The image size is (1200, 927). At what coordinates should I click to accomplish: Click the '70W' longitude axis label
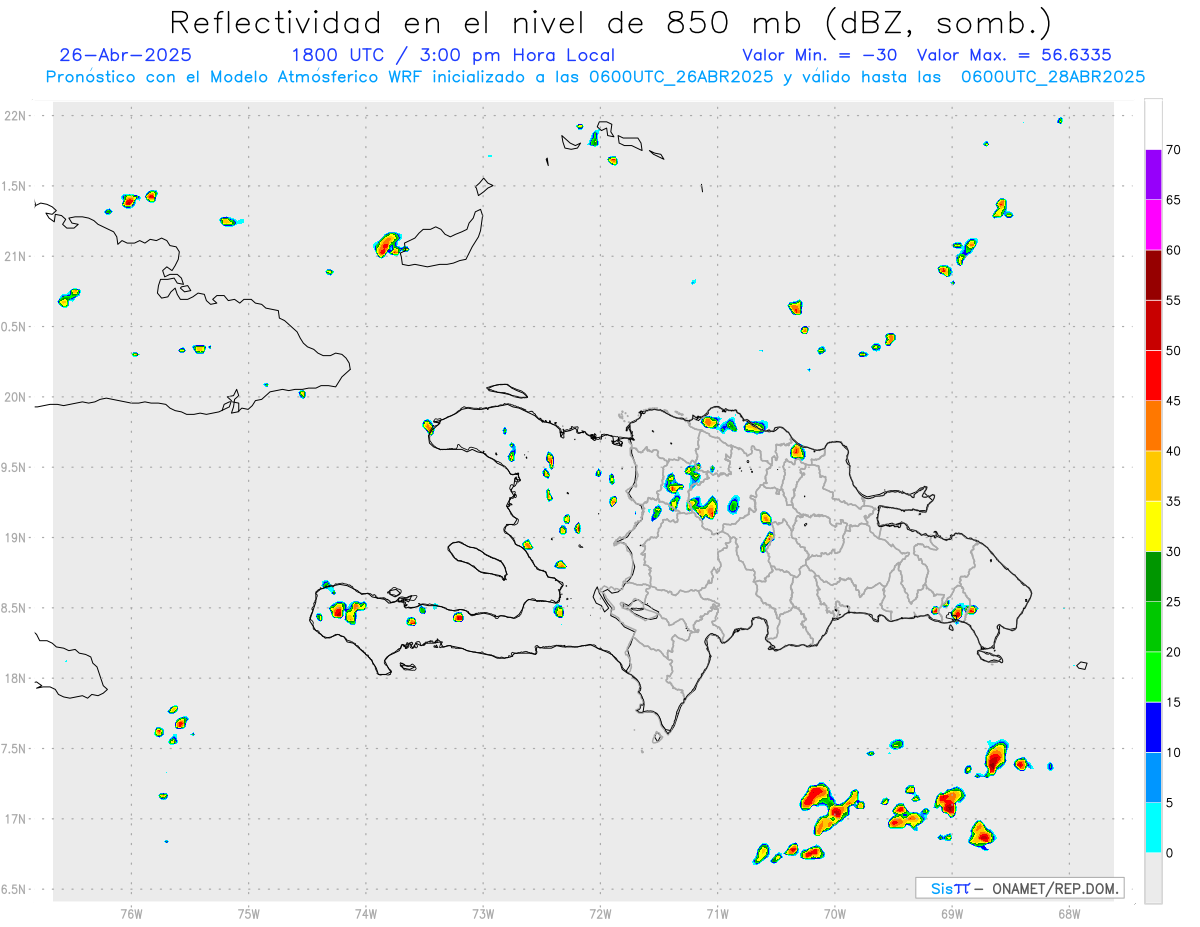834,913
